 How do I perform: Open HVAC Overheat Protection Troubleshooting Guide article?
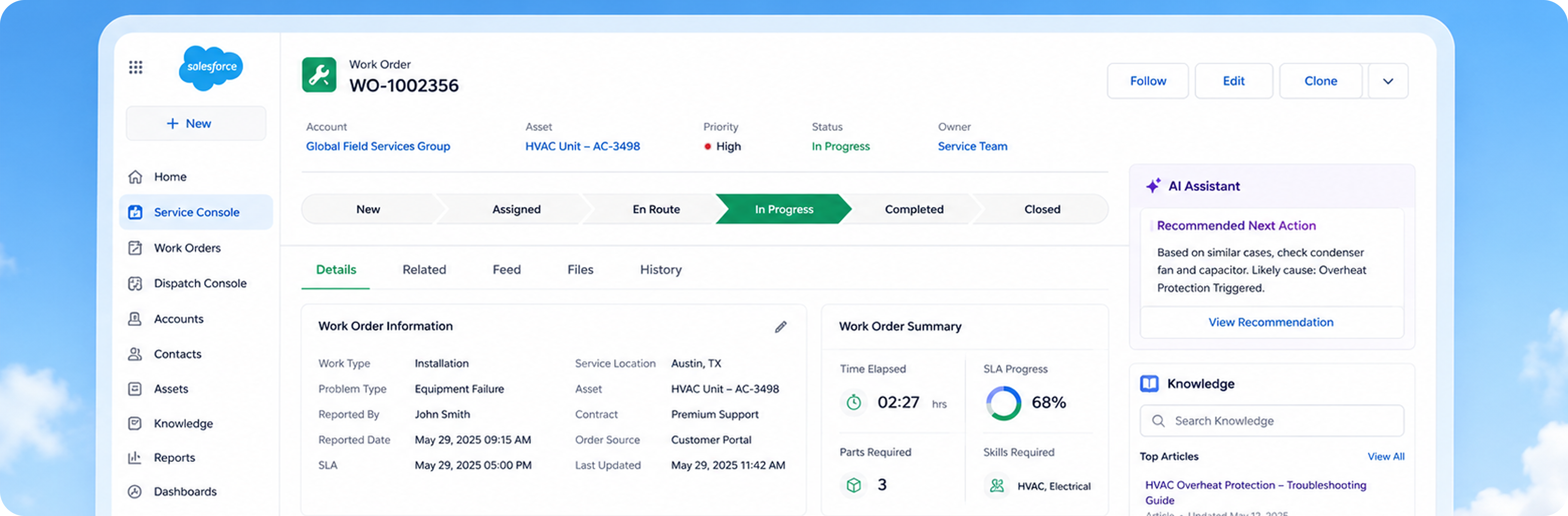(1255, 492)
